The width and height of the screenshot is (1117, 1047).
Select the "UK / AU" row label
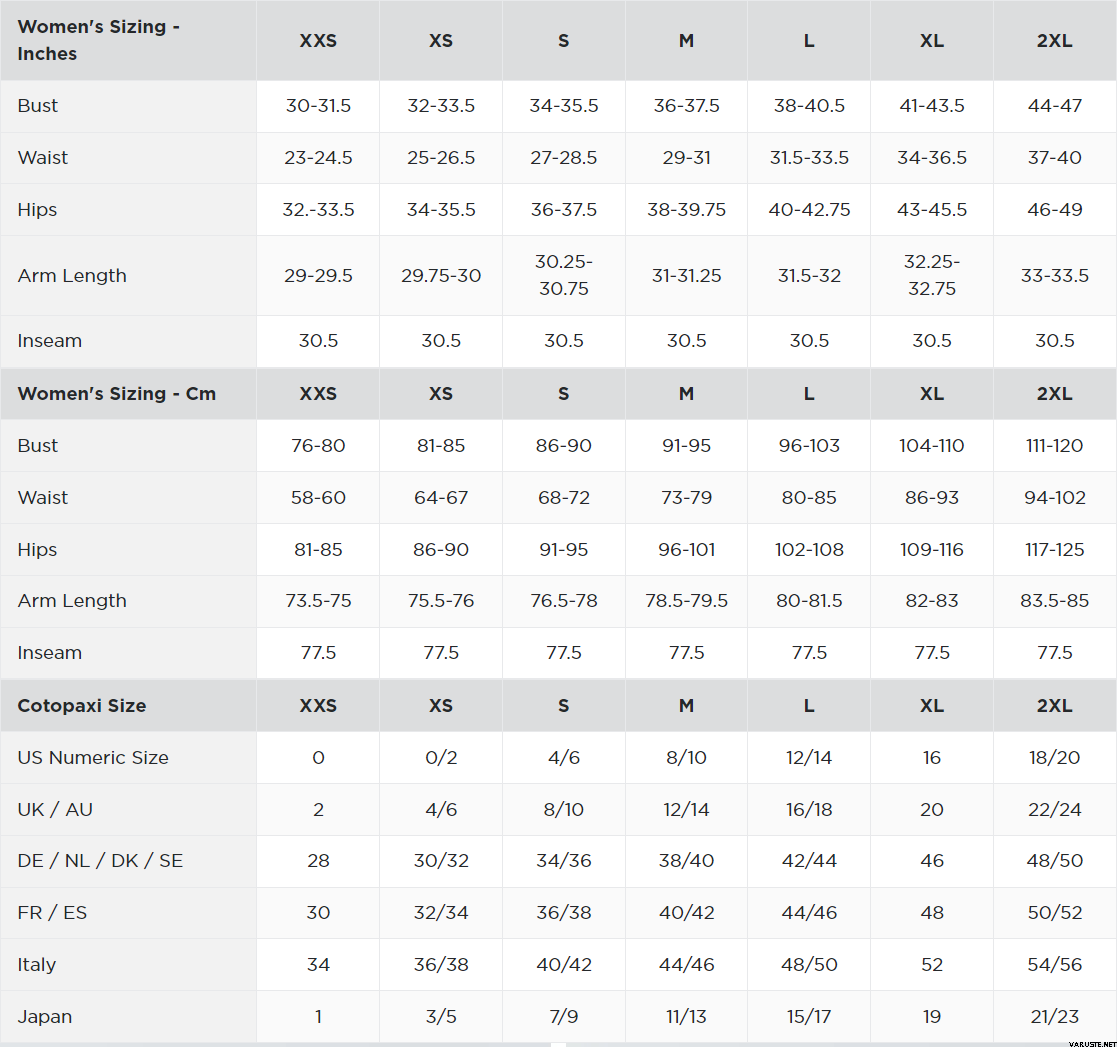(x=55, y=810)
